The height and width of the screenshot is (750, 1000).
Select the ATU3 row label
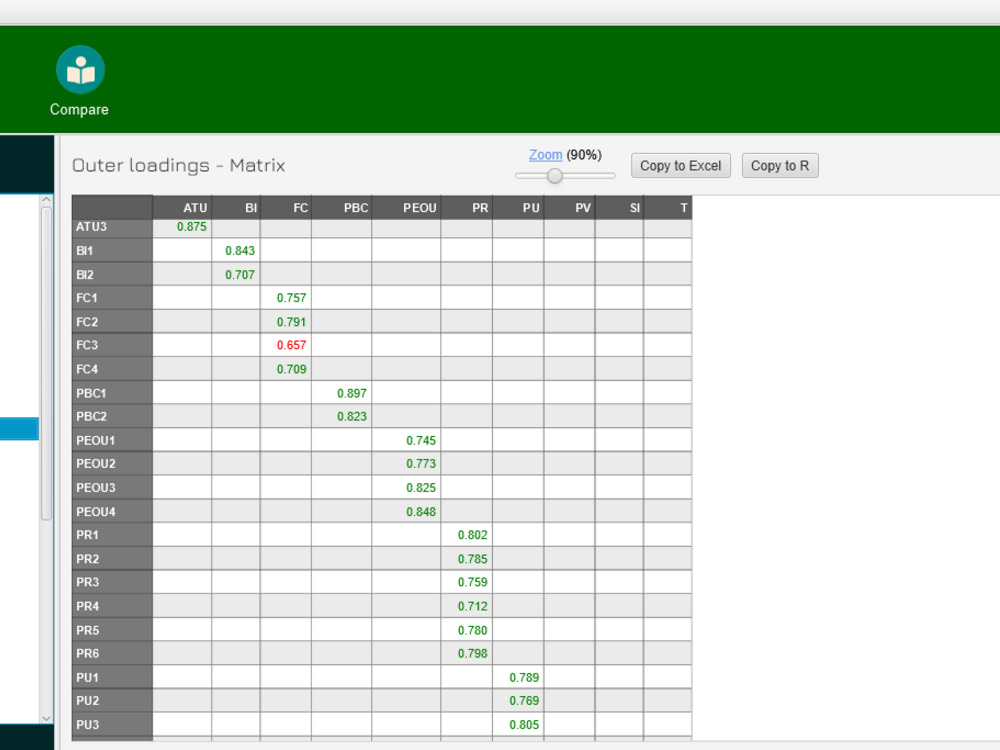click(91, 227)
